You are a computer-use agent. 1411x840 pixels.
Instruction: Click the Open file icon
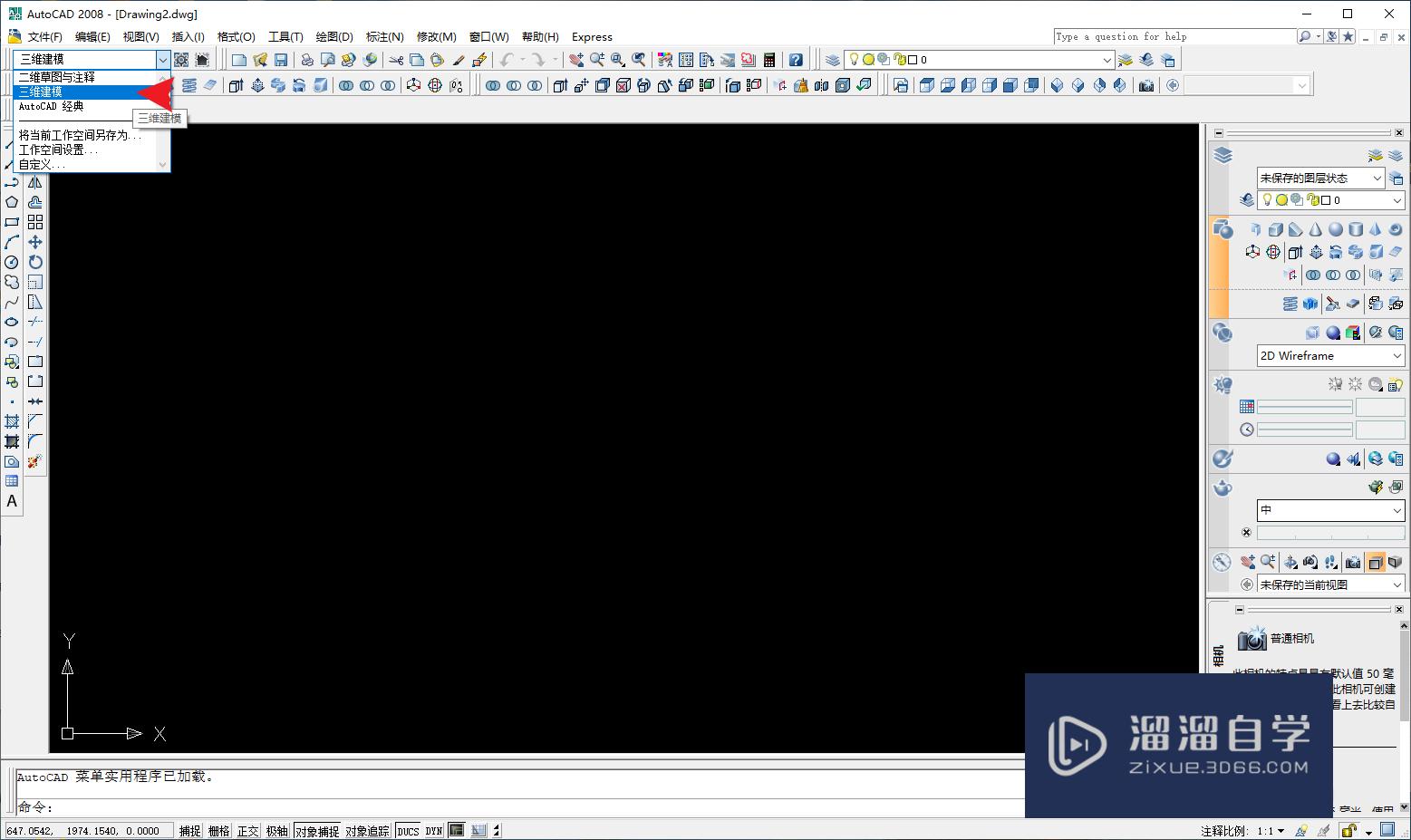pos(260,60)
